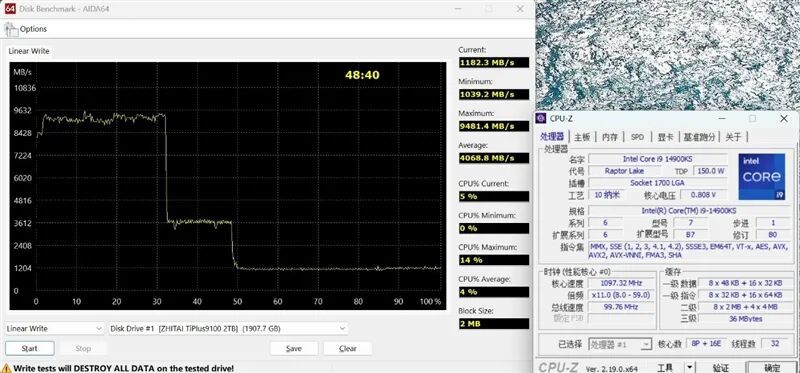Switch to the 内存 tab in CPU-Z
This screenshot has height=373, width=800.
point(610,137)
